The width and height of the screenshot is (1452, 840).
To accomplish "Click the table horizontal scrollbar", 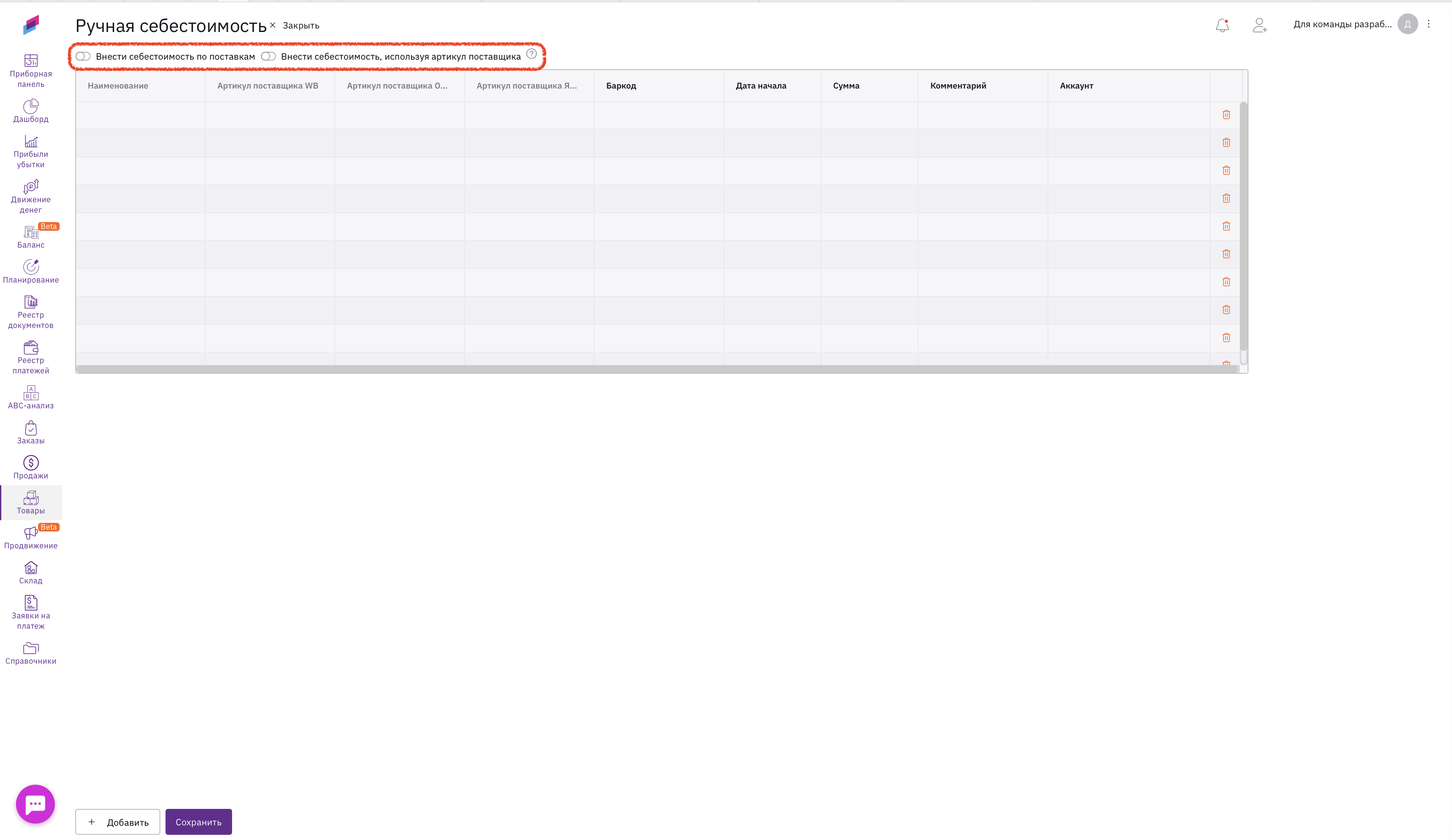I will 657,369.
